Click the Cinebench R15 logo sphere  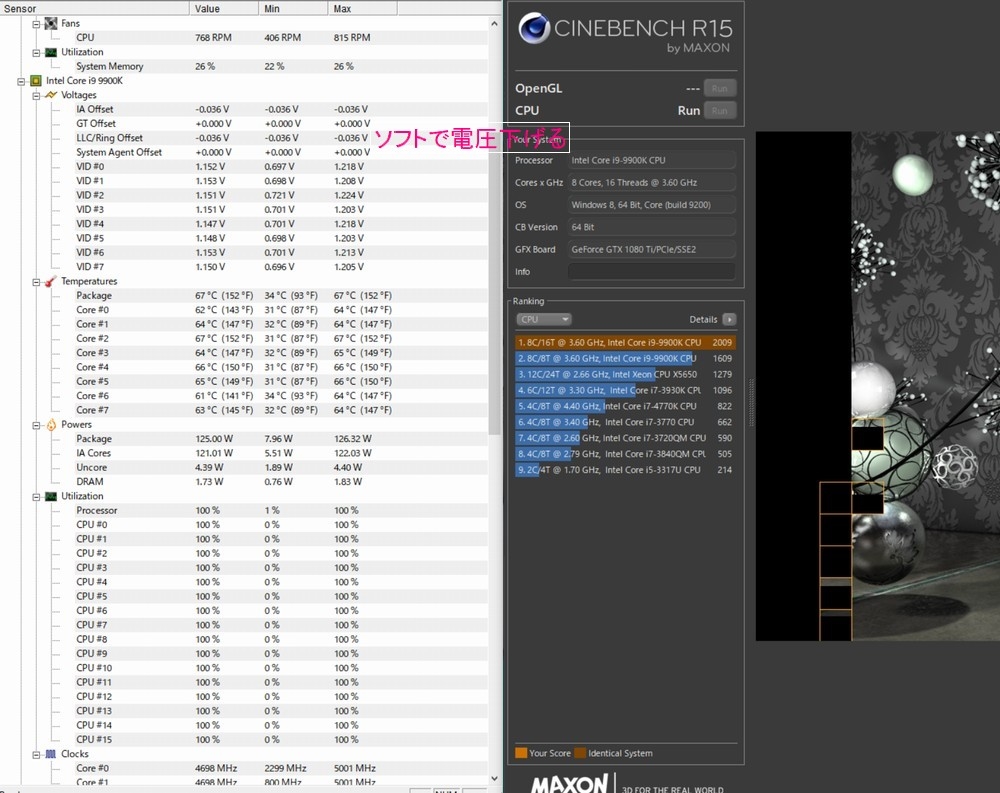pyautogui.click(x=534, y=28)
